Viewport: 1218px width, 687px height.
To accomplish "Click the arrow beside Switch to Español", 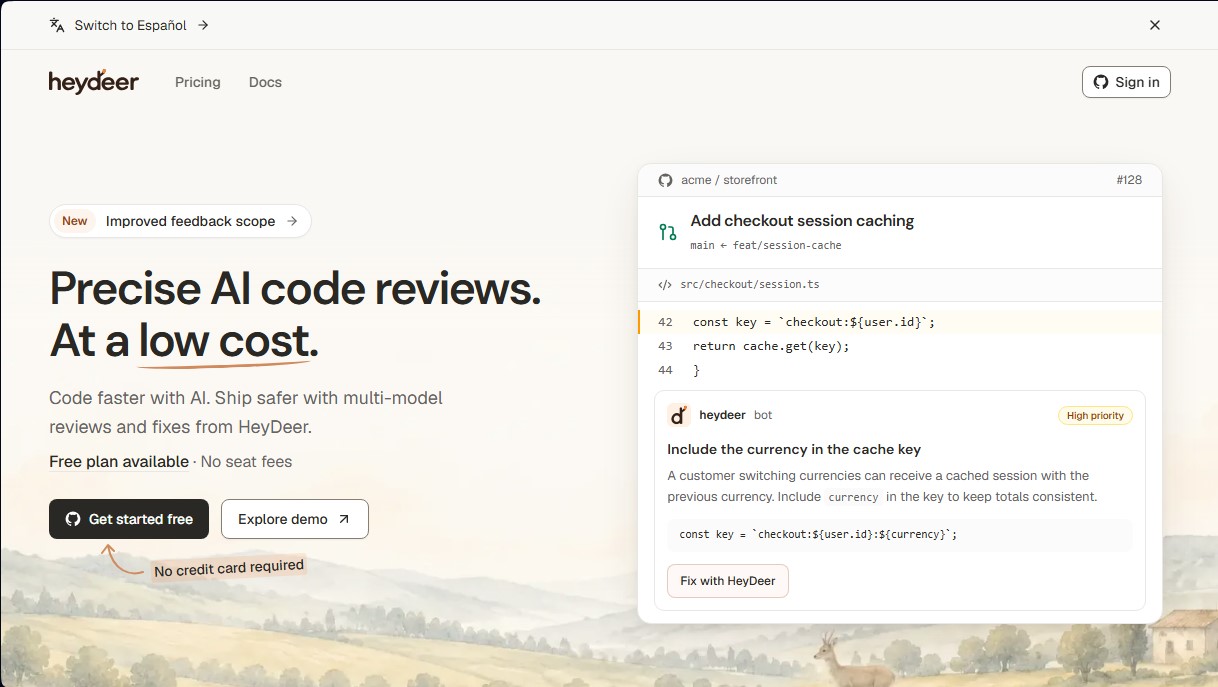I will pyautogui.click(x=203, y=25).
